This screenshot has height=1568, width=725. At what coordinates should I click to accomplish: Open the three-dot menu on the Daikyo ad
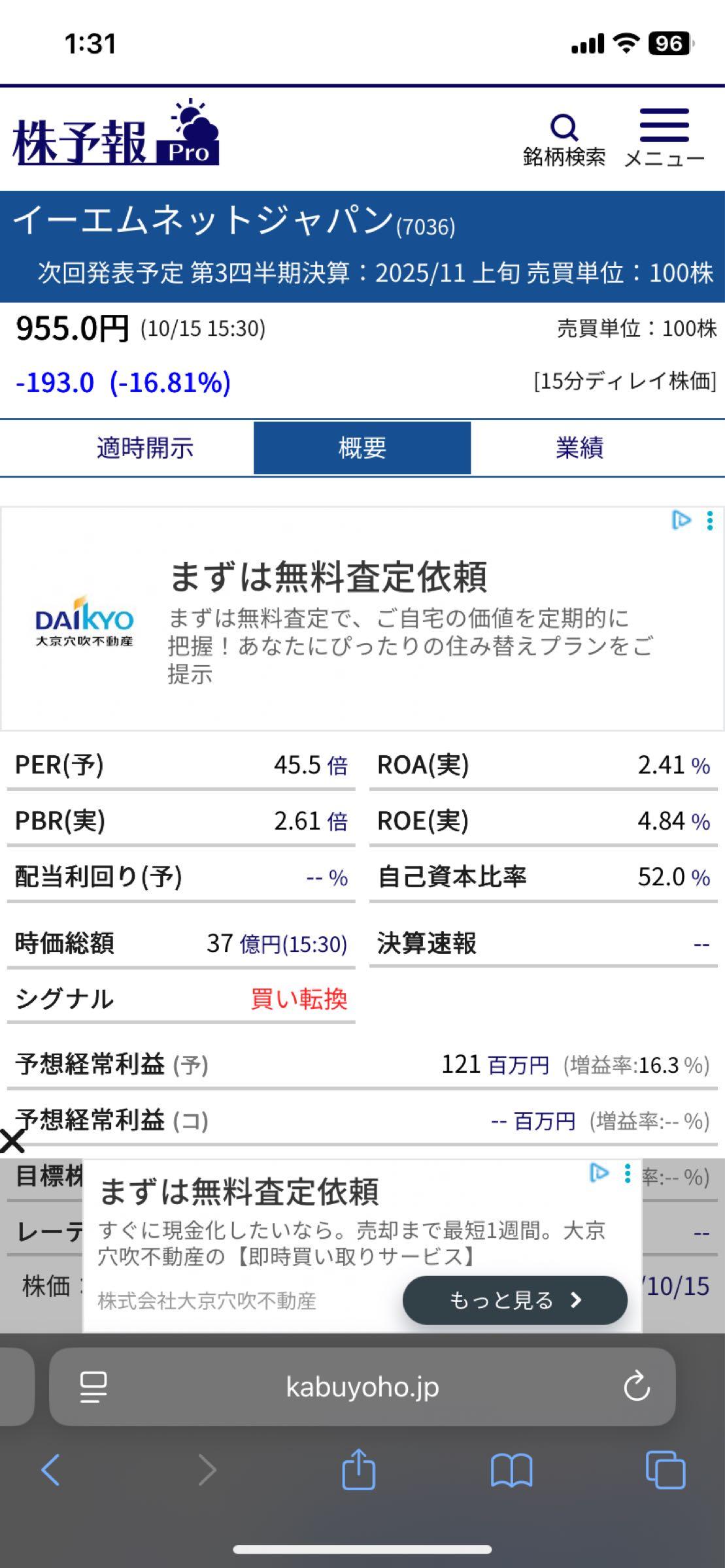(708, 521)
